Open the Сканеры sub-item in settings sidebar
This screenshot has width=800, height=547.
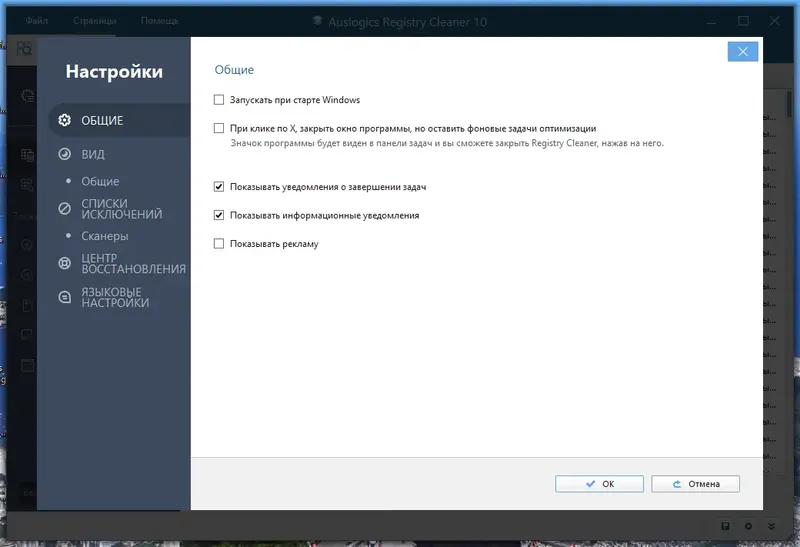(x=105, y=236)
